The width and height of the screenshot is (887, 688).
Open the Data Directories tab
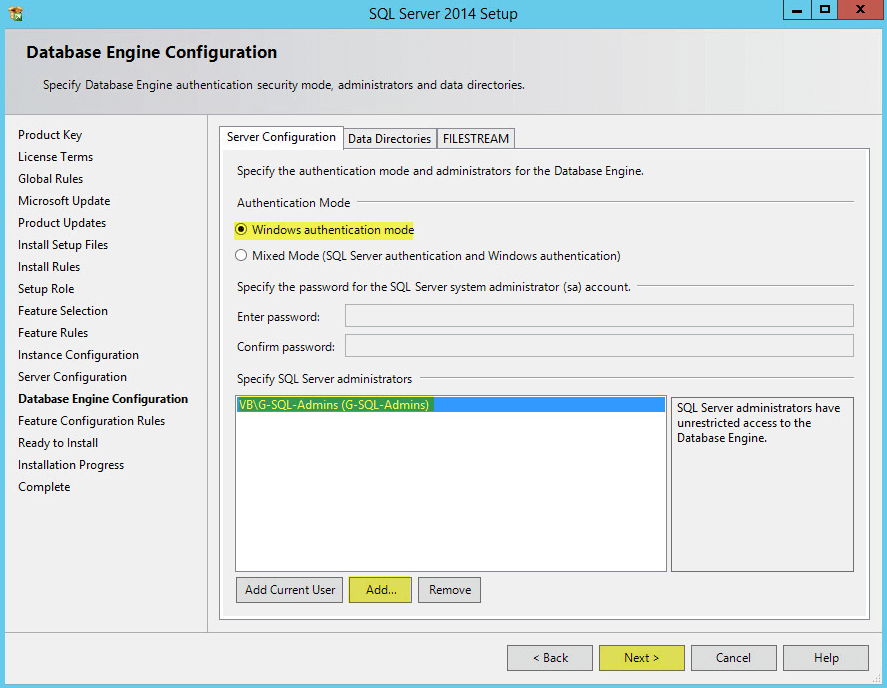390,139
